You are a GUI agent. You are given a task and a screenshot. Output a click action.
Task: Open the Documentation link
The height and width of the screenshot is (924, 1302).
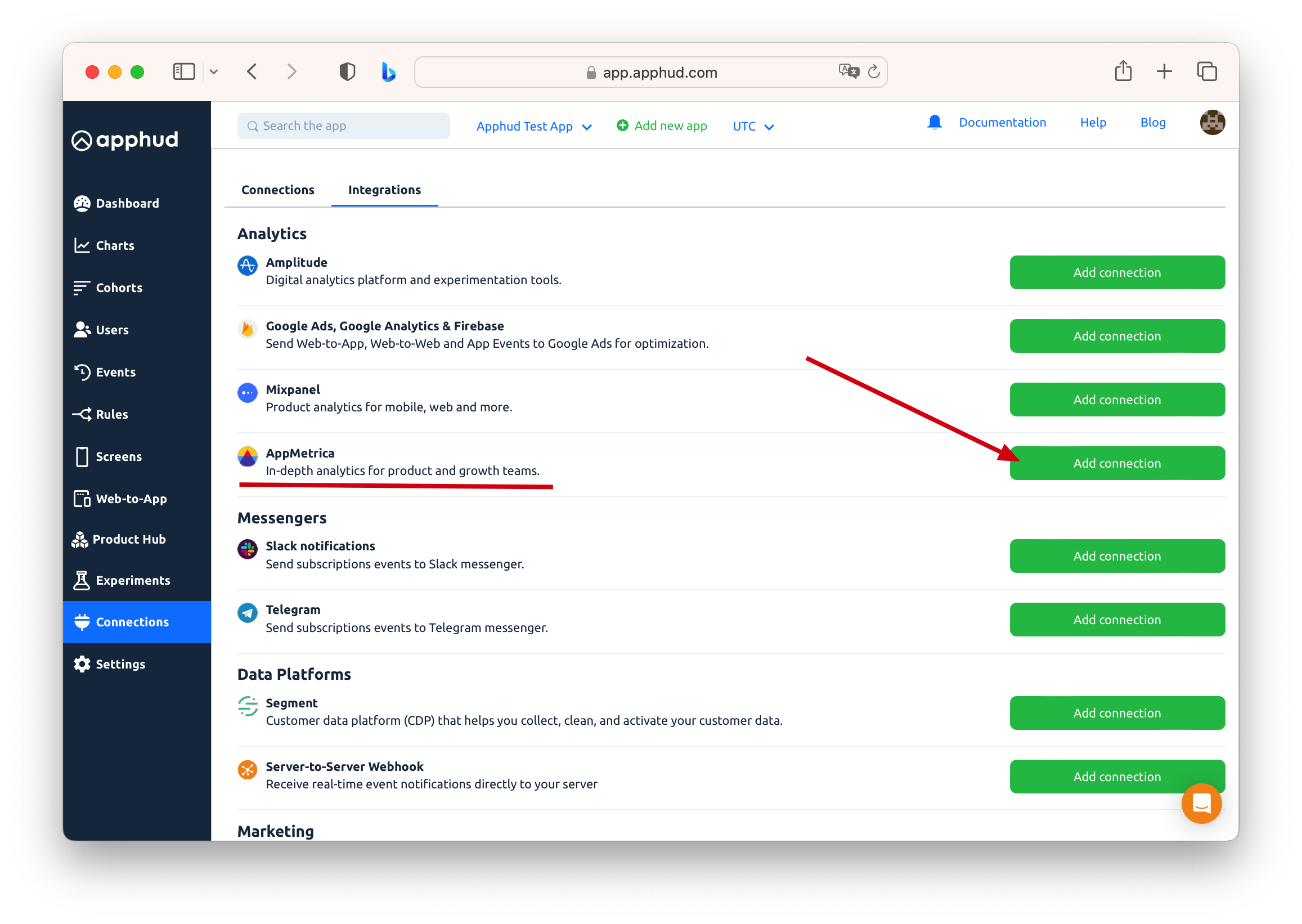1002,123
